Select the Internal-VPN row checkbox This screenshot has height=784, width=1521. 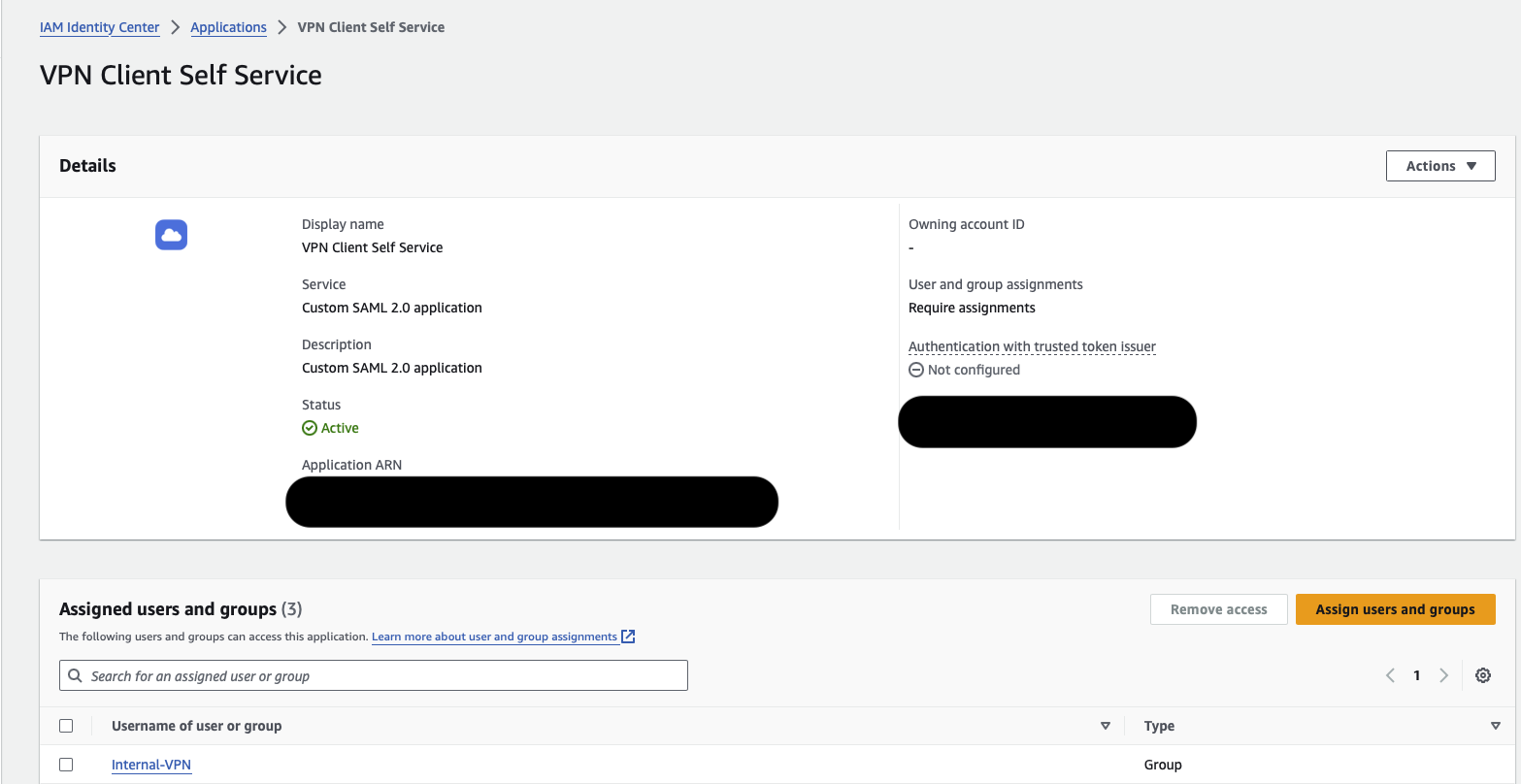66,765
